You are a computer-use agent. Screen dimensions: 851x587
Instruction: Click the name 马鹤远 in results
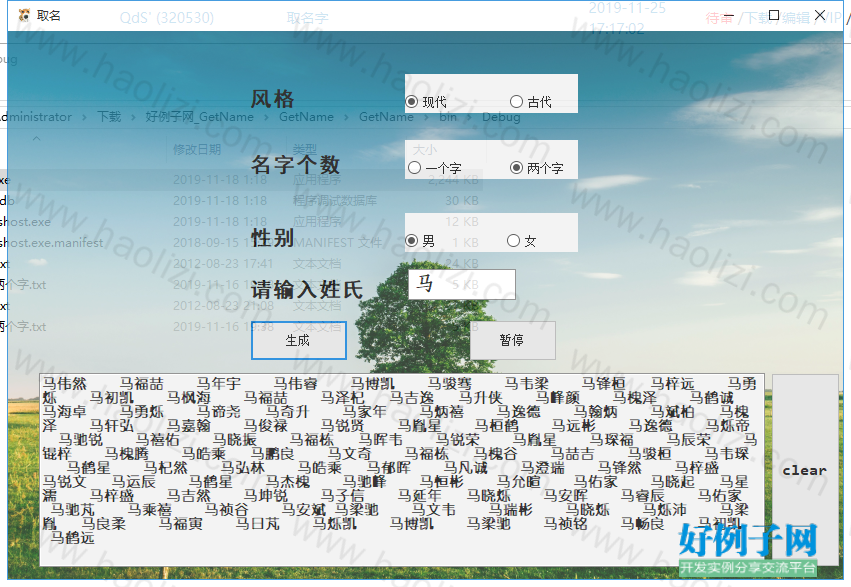tap(73, 539)
